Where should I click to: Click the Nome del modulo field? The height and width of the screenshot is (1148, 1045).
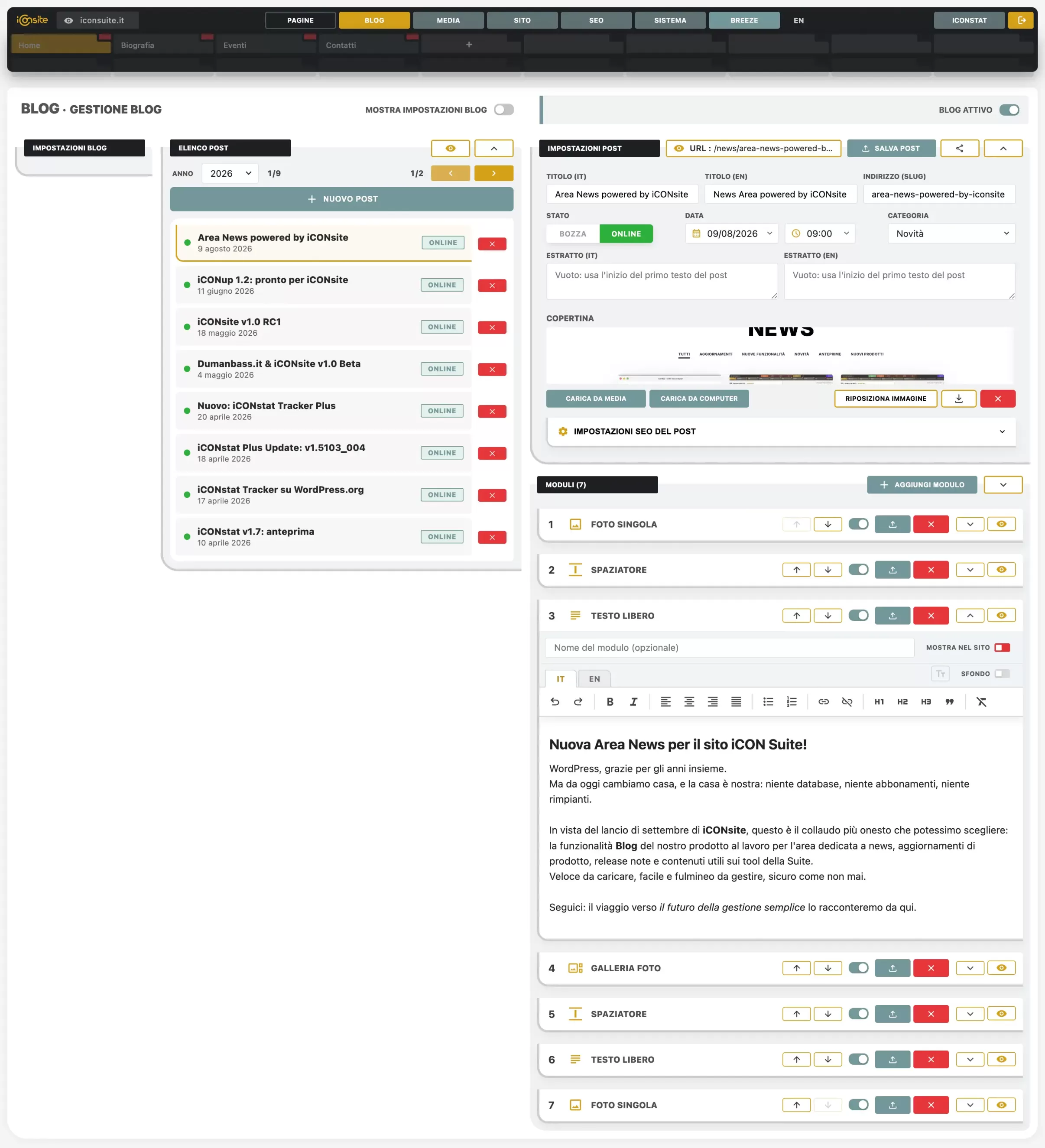click(730, 648)
